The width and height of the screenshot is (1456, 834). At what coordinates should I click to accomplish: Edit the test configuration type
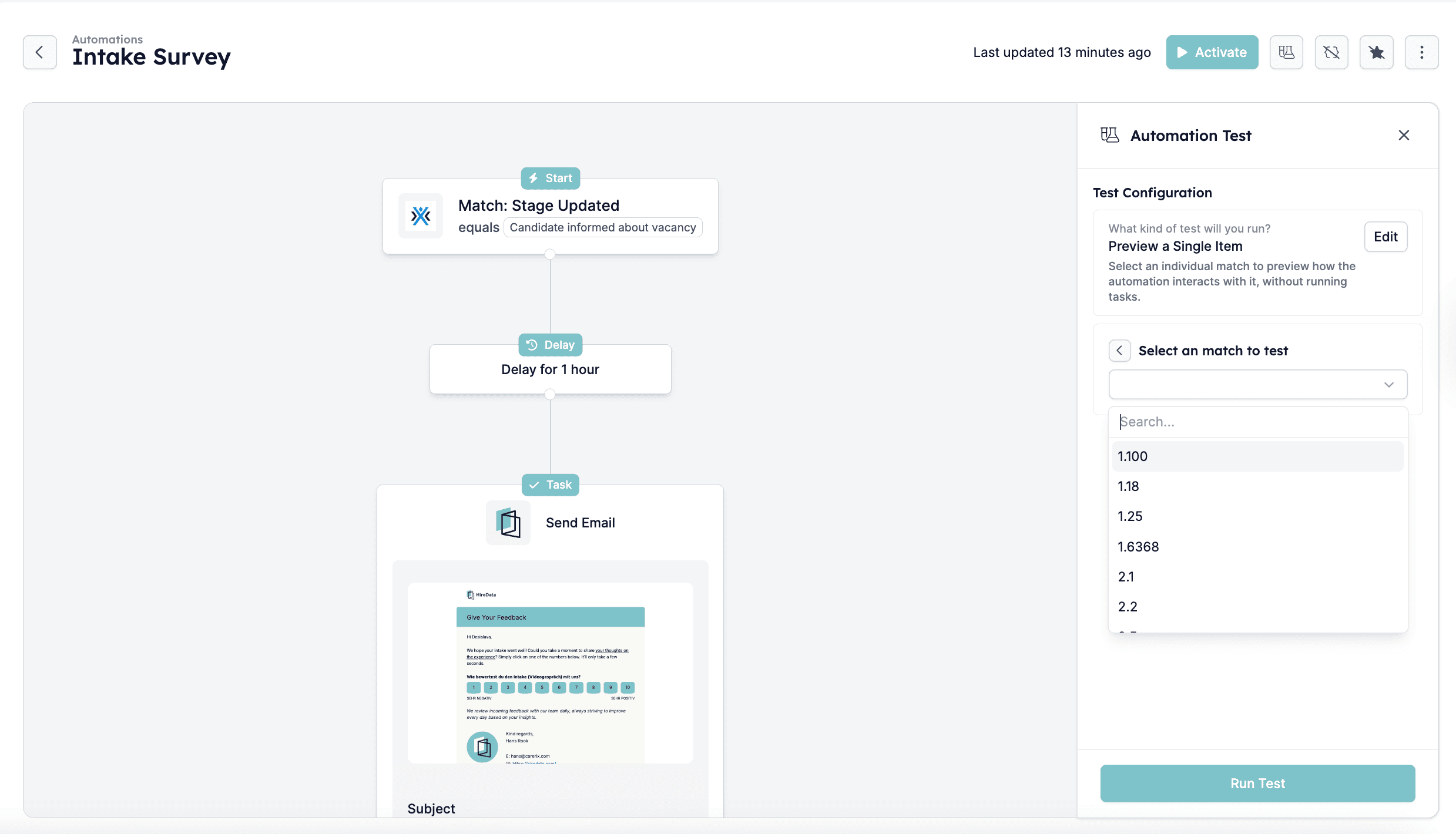1385,237
